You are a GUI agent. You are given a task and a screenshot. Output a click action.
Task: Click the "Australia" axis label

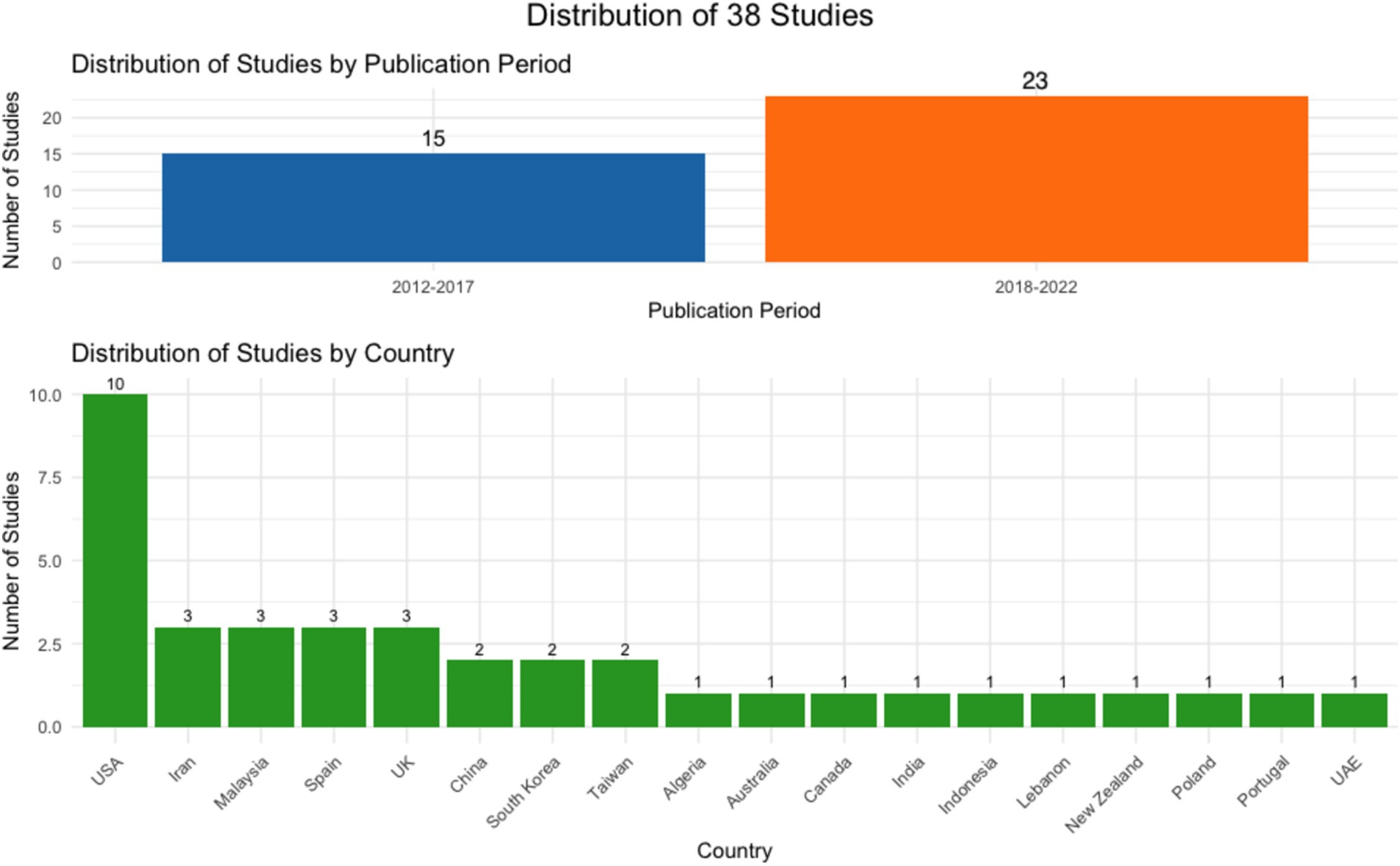pos(752,783)
